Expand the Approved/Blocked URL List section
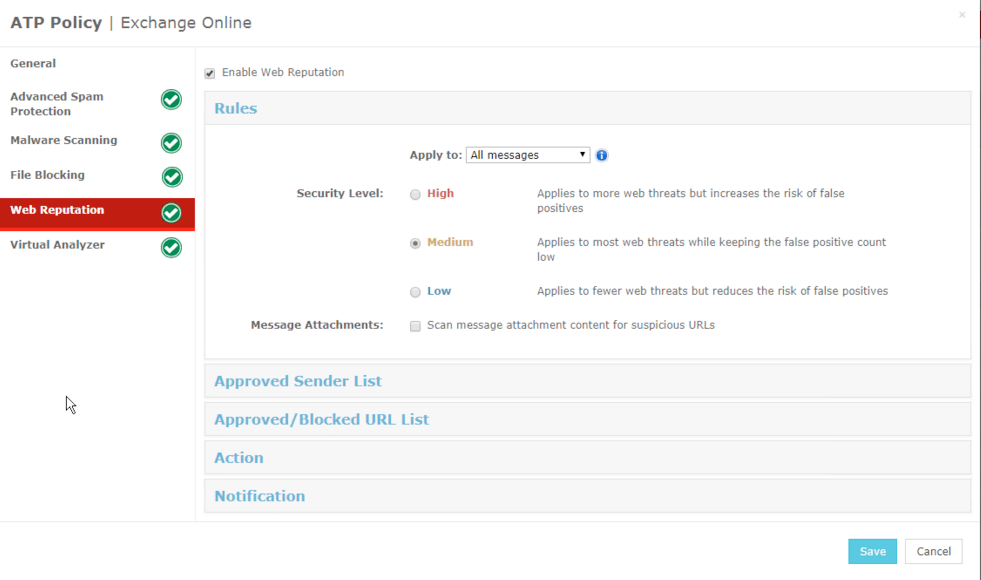The width and height of the screenshot is (981, 580). (x=587, y=419)
